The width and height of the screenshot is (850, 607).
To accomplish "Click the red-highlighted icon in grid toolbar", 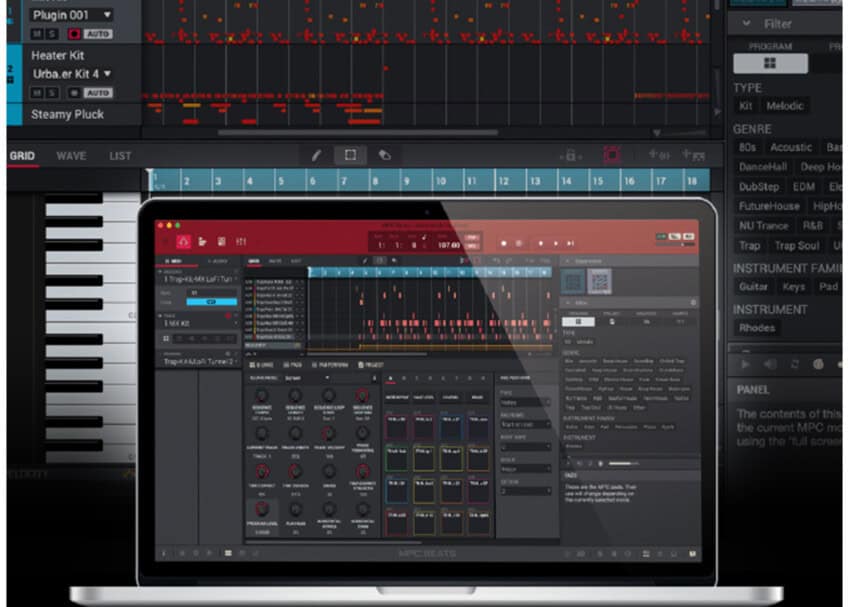I will pyautogui.click(x=612, y=155).
